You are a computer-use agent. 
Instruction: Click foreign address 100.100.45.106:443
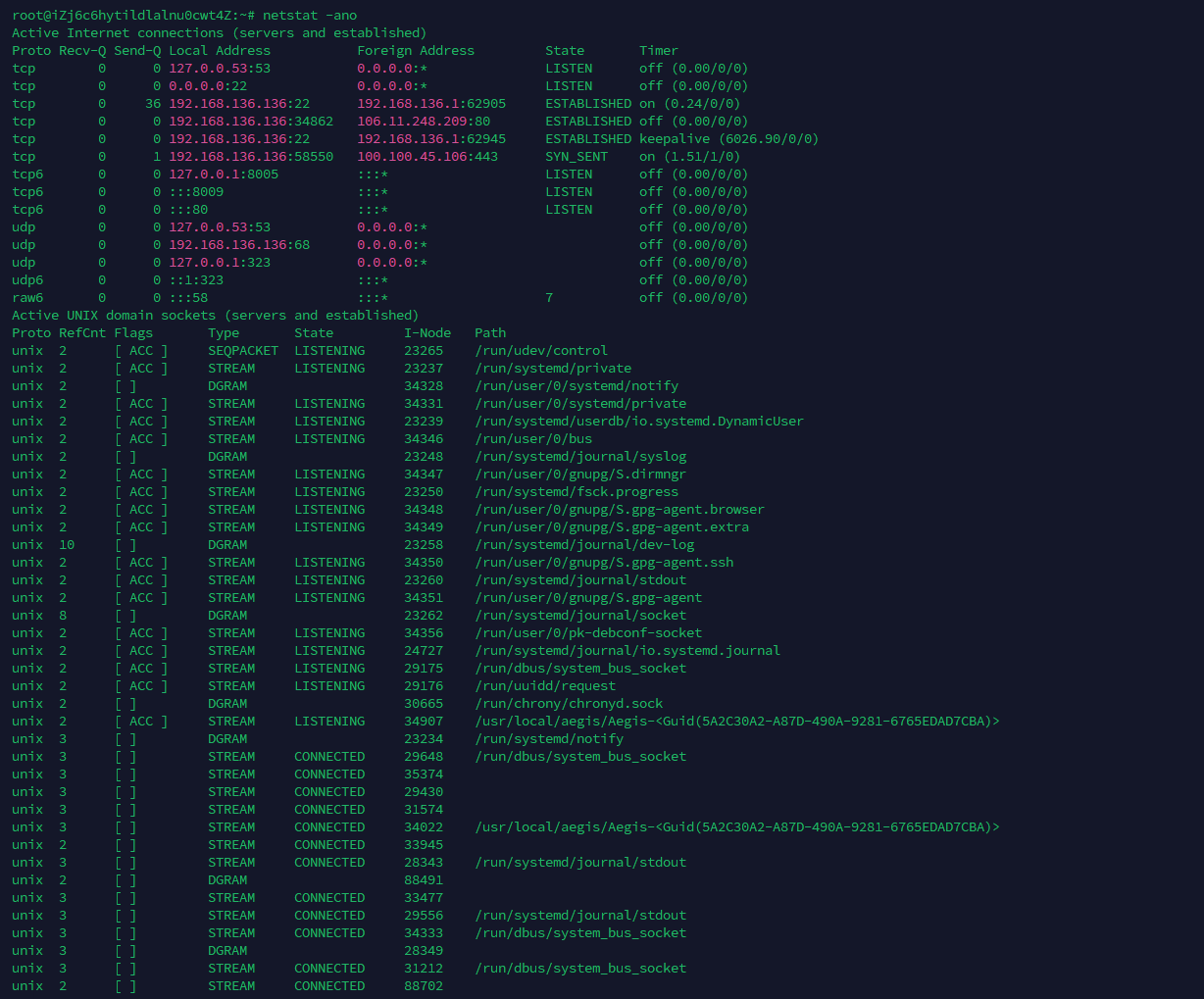tap(427, 157)
